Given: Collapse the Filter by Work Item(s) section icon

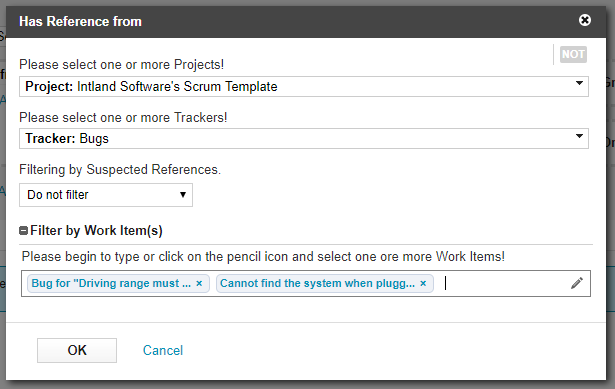Looking at the screenshot, I should pos(23,231).
